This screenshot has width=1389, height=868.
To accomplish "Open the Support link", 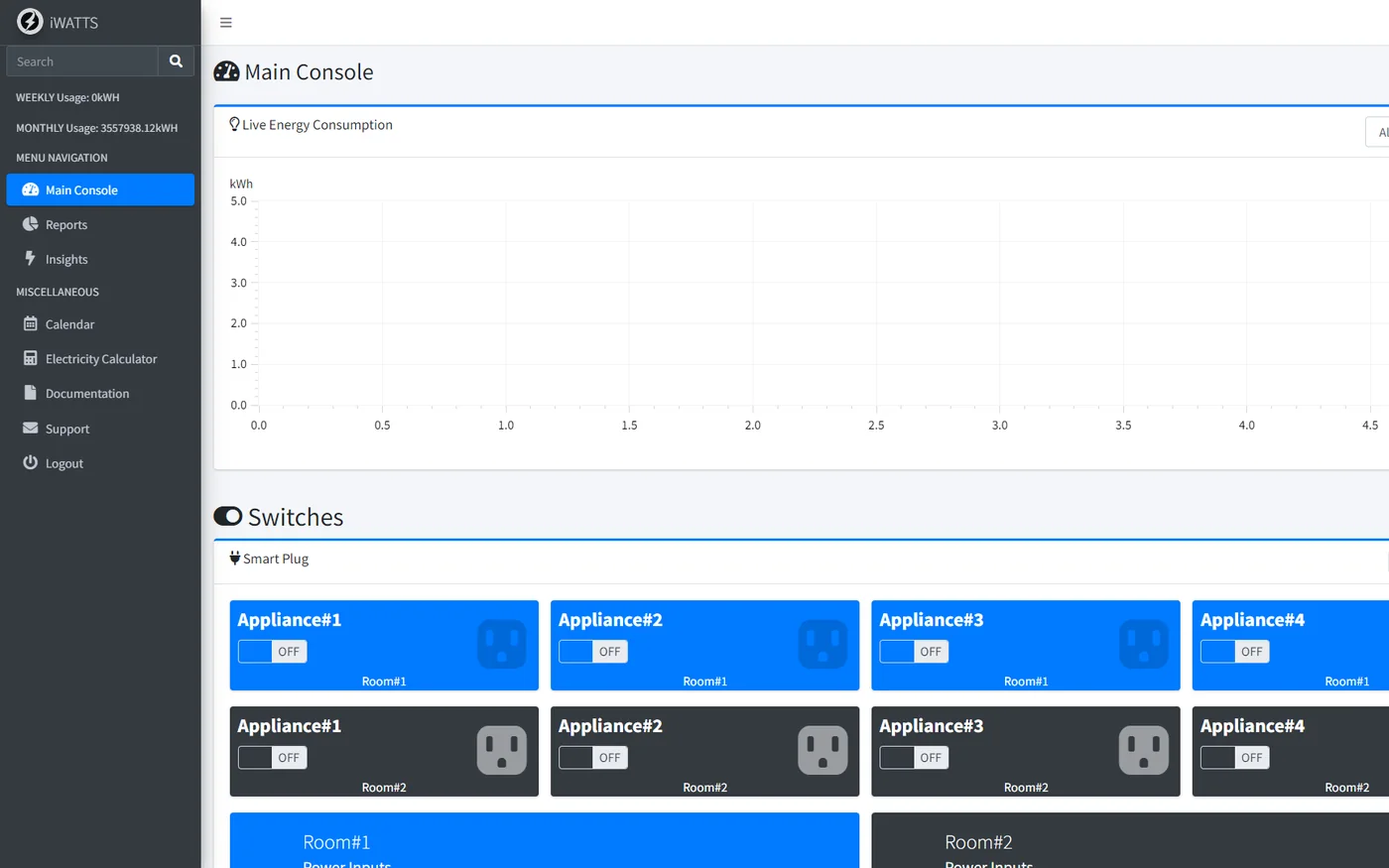I will [100, 429].
